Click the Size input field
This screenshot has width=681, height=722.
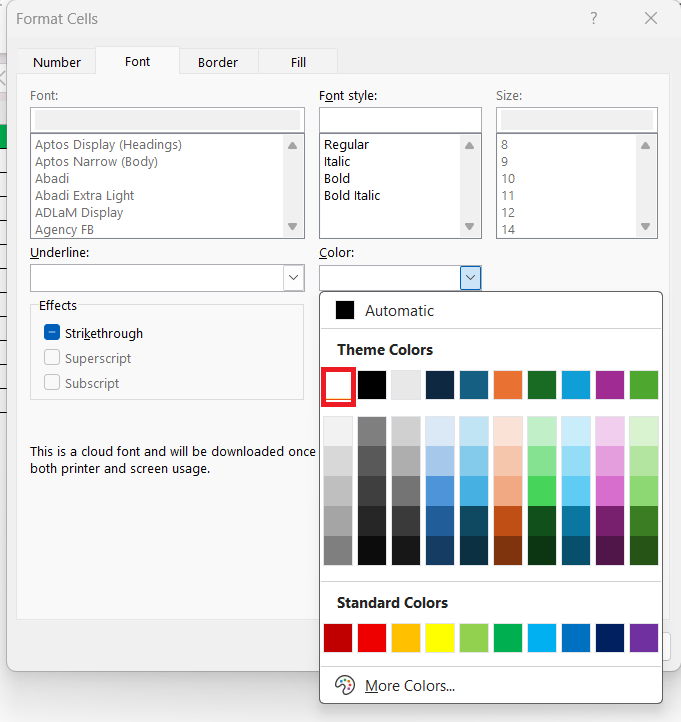(x=576, y=120)
